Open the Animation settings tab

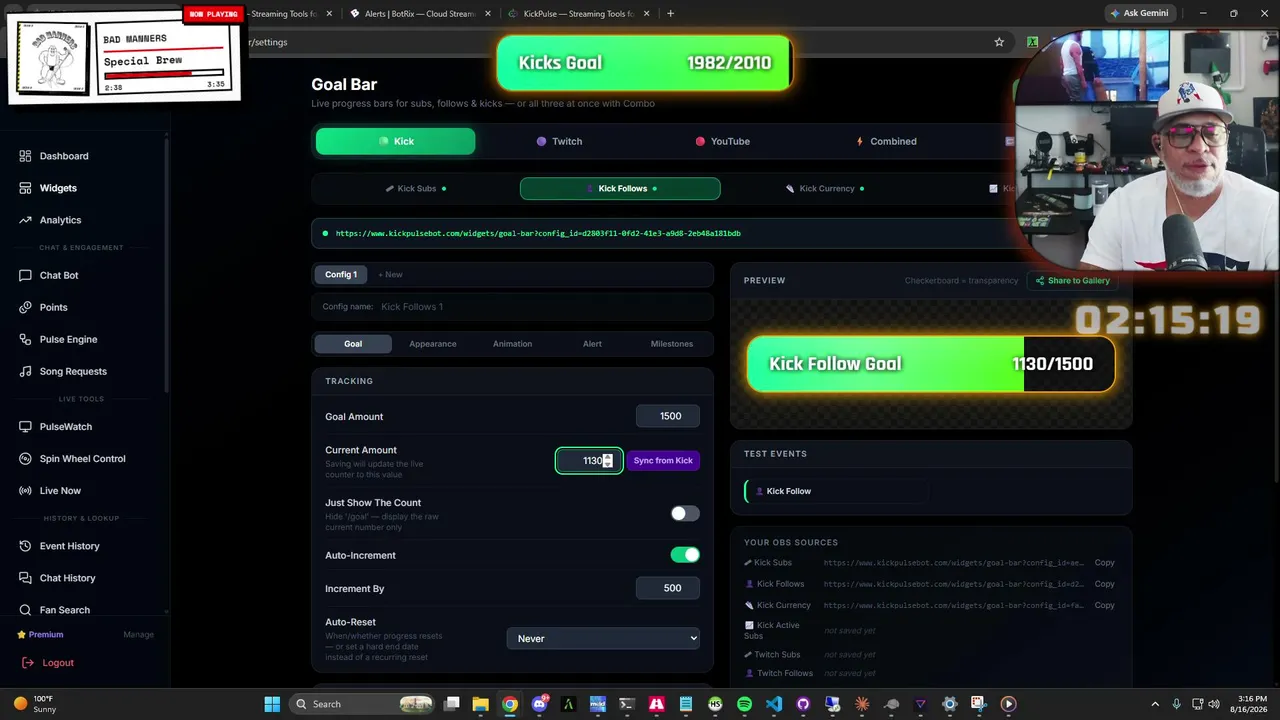coord(512,344)
